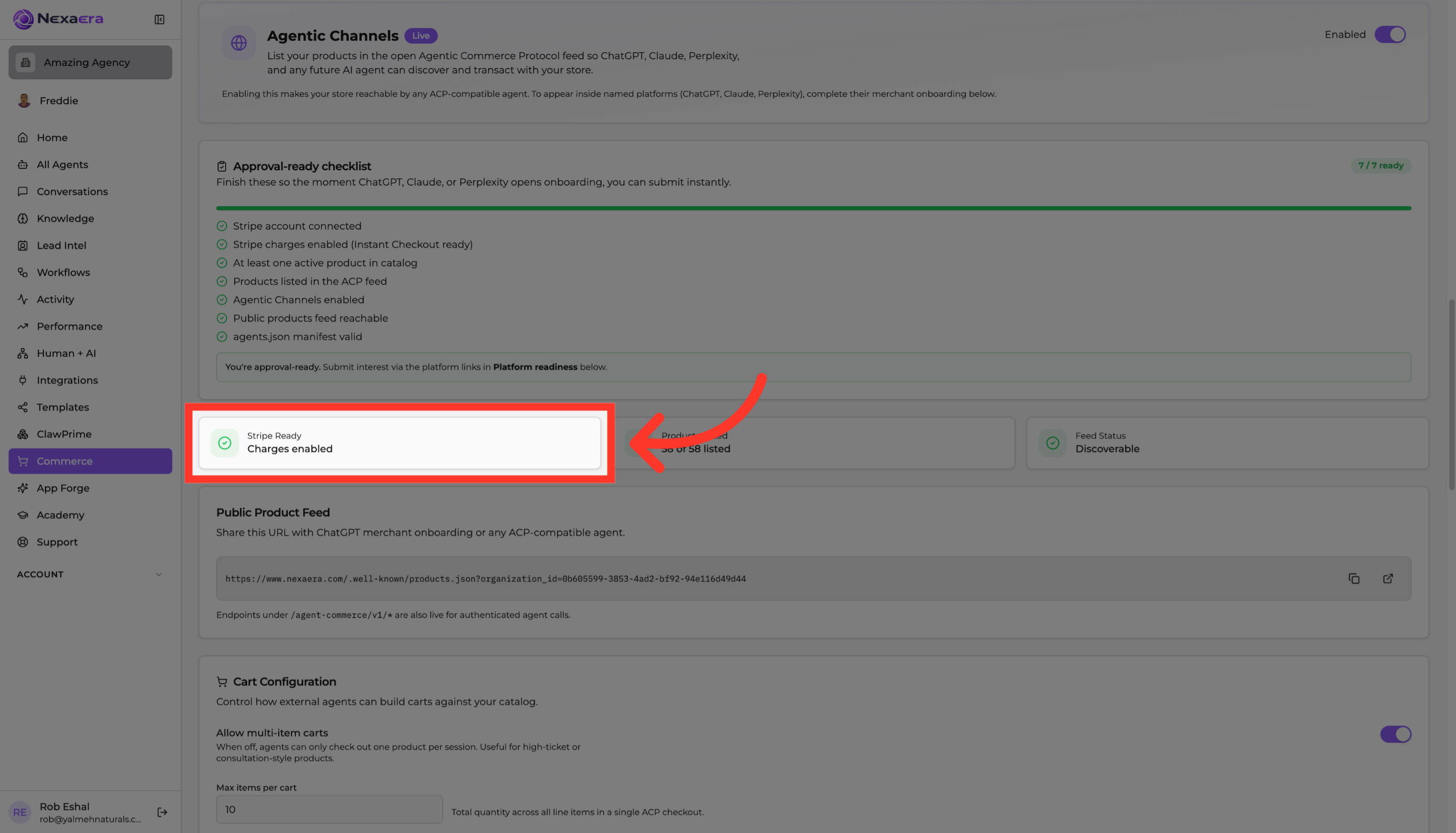Click 'Agentic Channels enabled' checklist item

[290, 300]
